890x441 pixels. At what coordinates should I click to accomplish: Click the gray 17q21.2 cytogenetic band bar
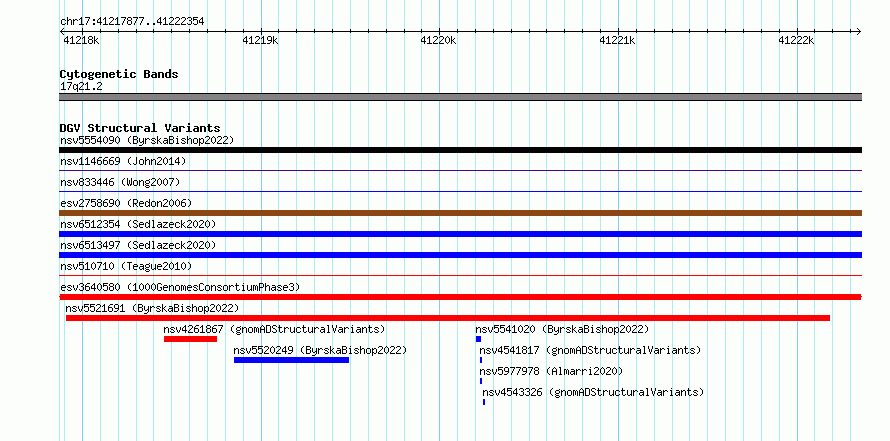click(460, 97)
